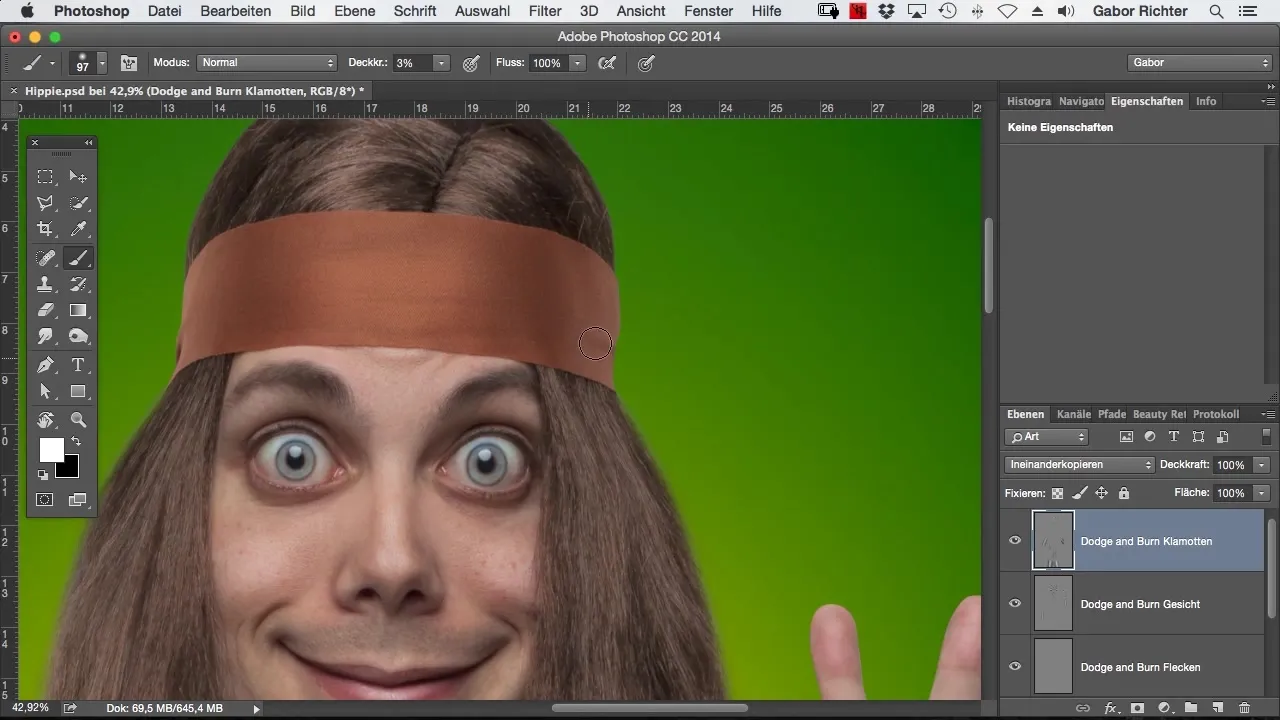Open the Gabor workspace dropdown

[1198, 63]
